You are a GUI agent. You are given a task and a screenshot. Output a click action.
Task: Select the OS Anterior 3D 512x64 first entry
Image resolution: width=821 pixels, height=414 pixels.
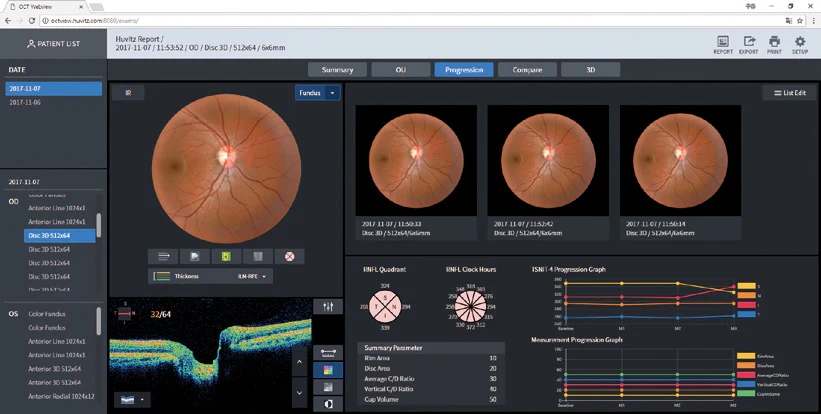point(54,369)
